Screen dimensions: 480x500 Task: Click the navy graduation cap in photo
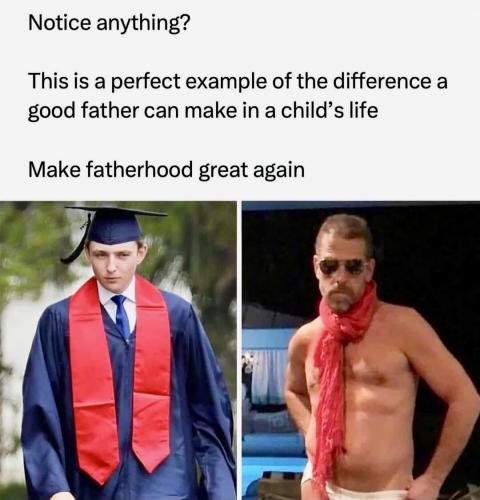click(115, 223)
